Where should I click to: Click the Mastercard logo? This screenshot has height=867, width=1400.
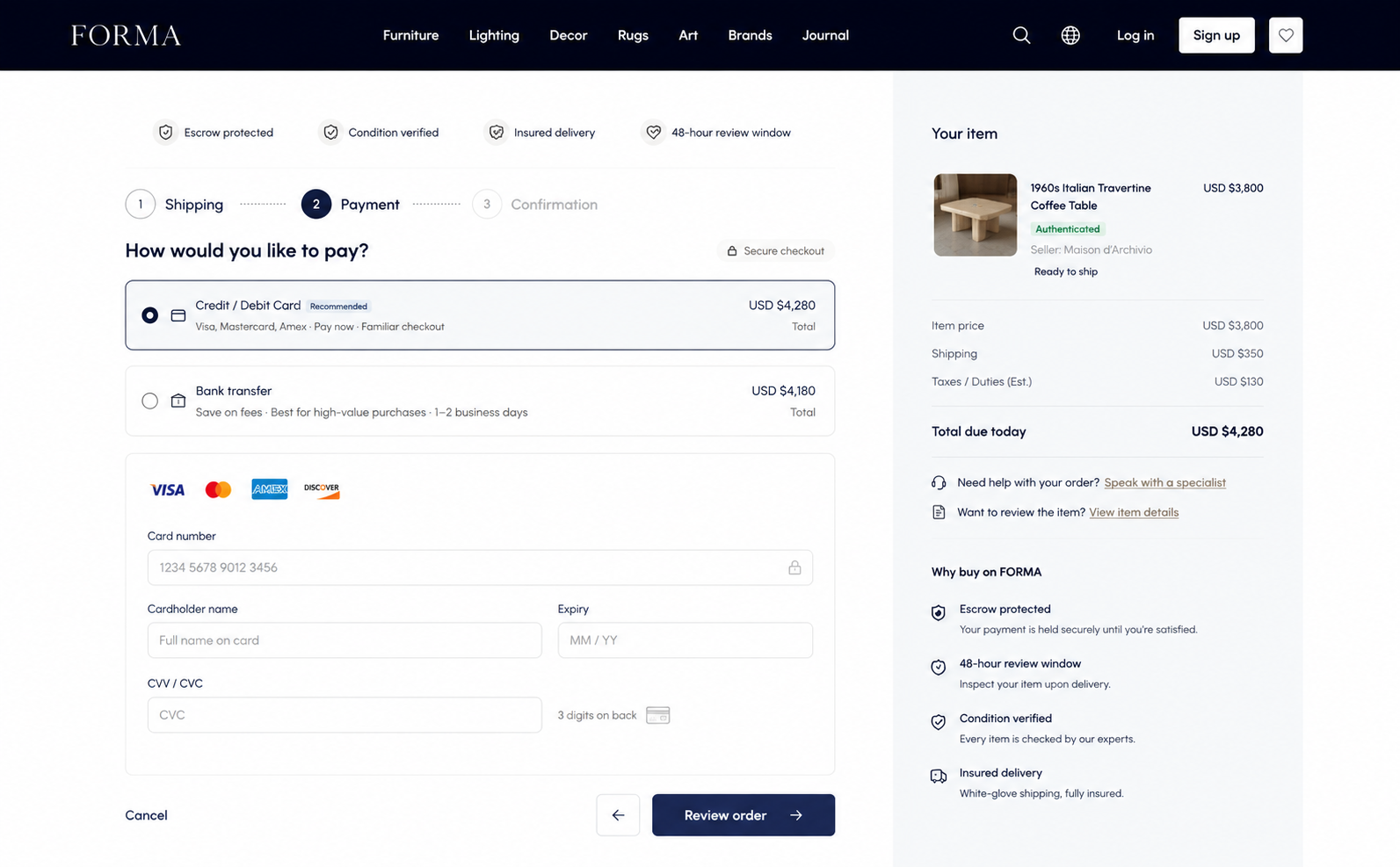tap(218, 490)
